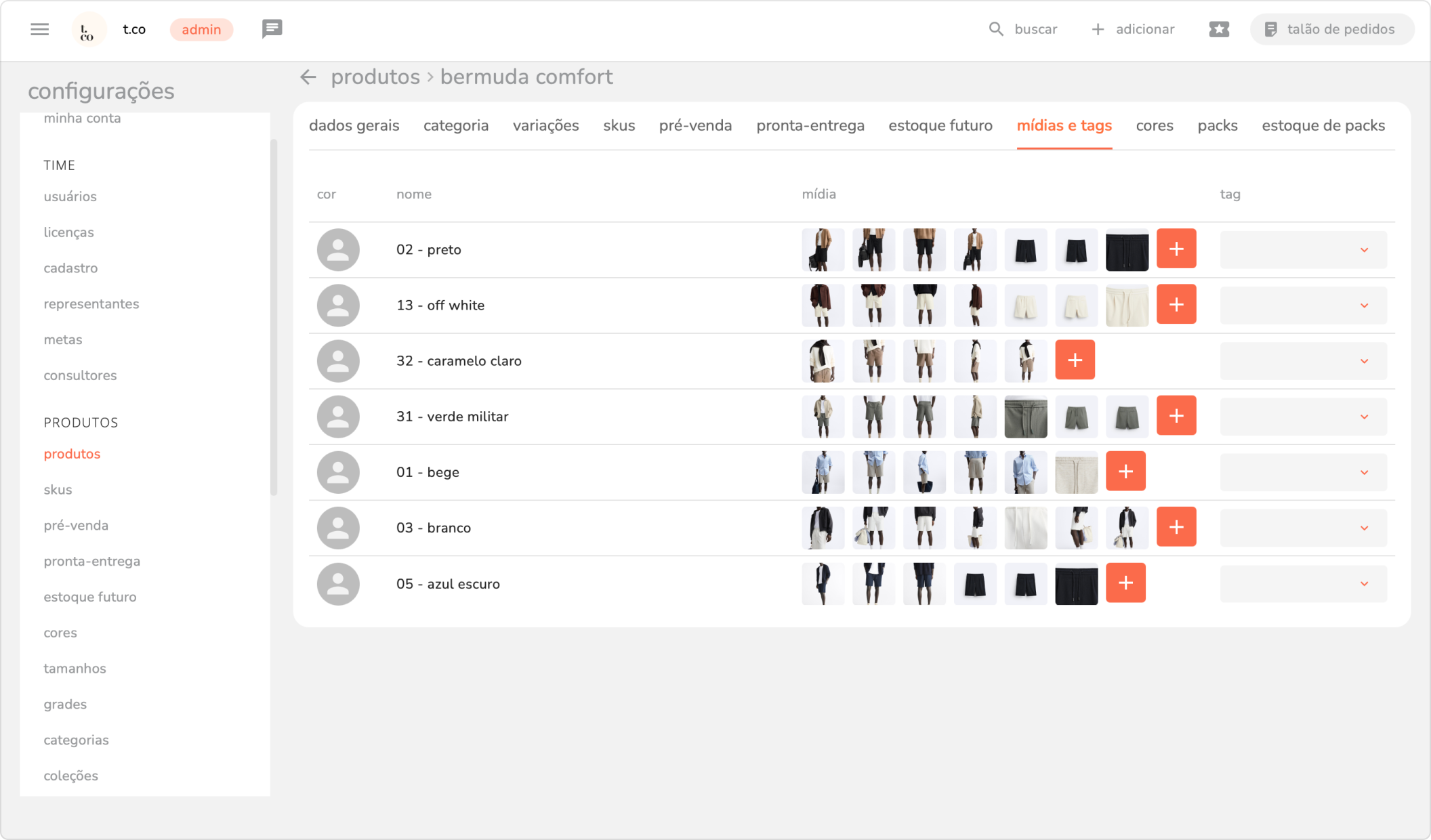Open tag dropdown for 03 - branco

point(1303,528)
